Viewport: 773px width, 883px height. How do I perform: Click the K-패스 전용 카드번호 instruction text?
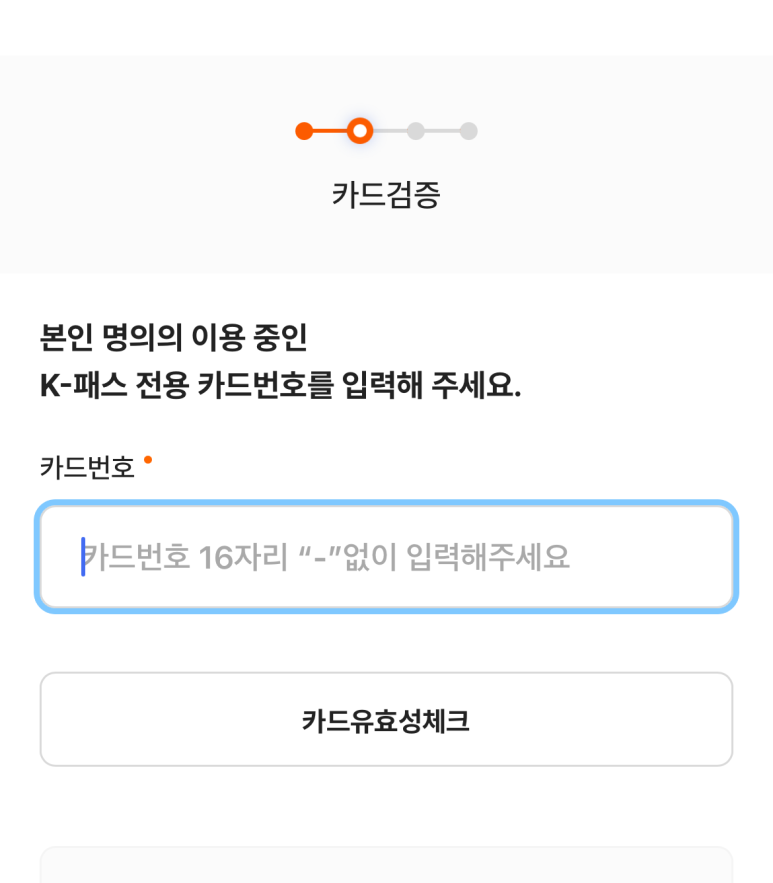pos(280,386)
